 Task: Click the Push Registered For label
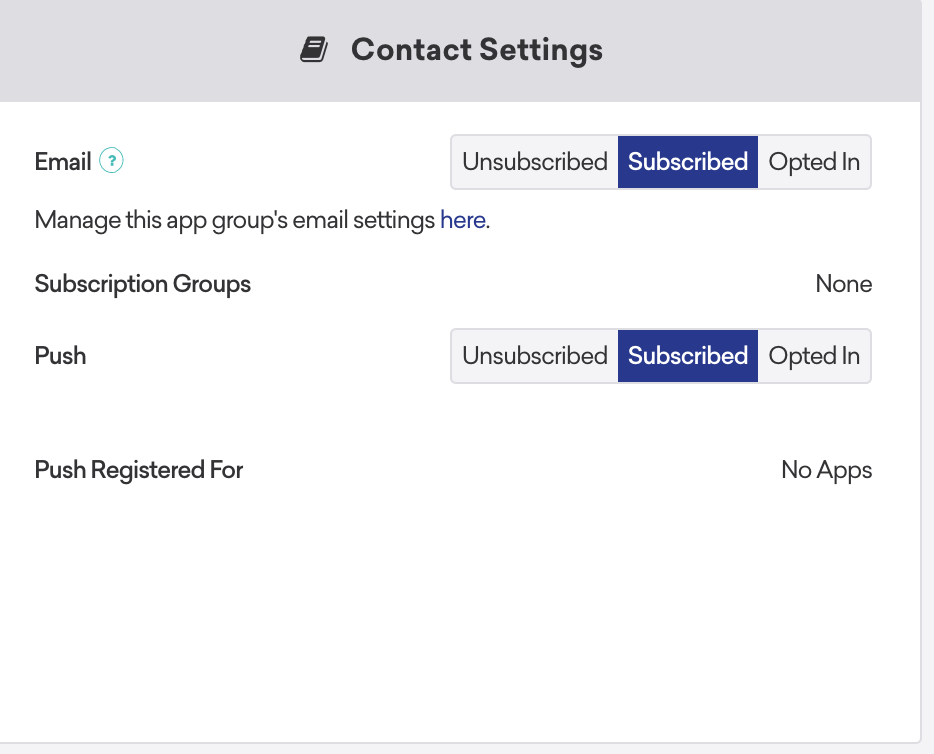point(138,469)
